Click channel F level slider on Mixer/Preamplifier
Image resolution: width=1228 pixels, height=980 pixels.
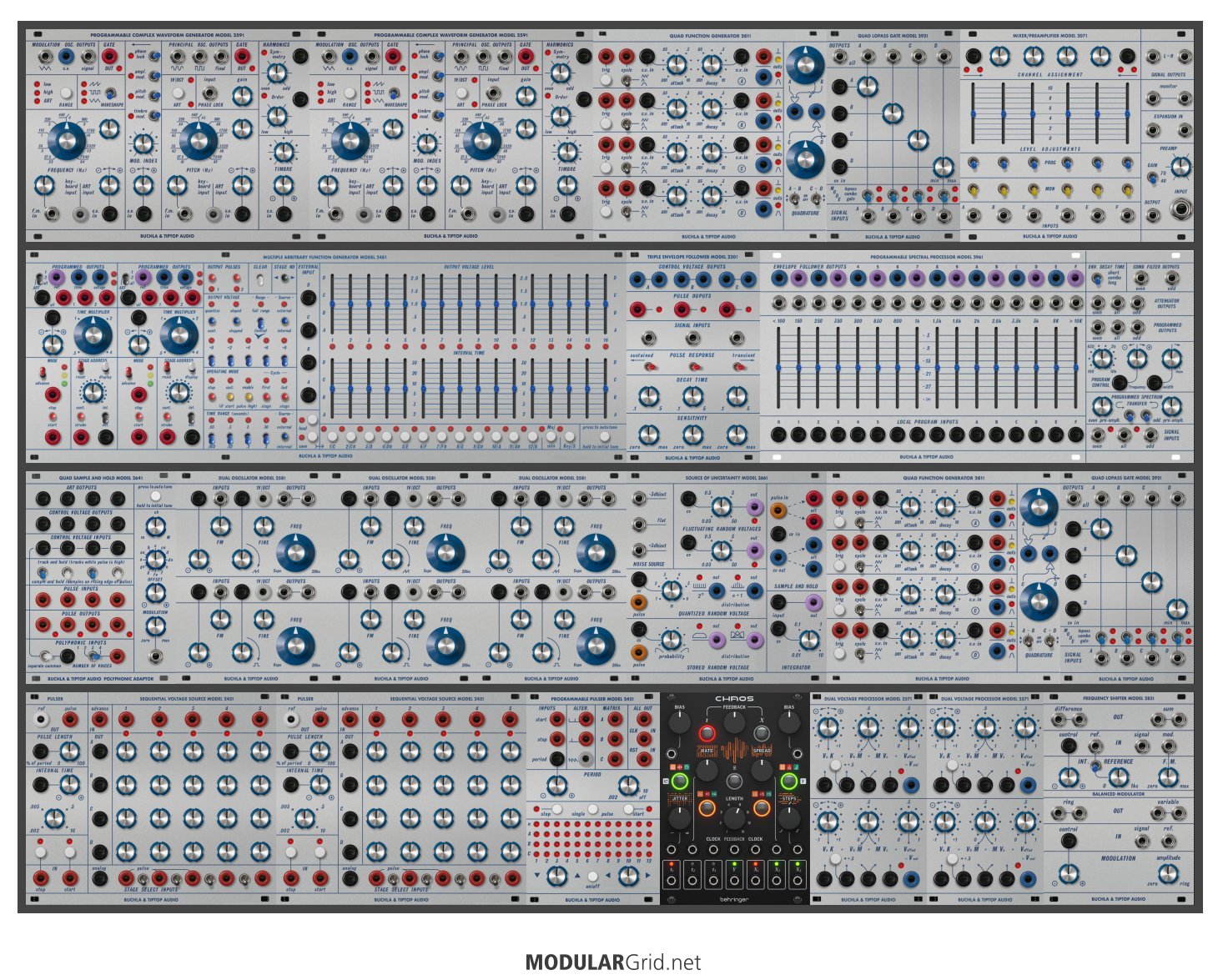(x=1126, y=113)
